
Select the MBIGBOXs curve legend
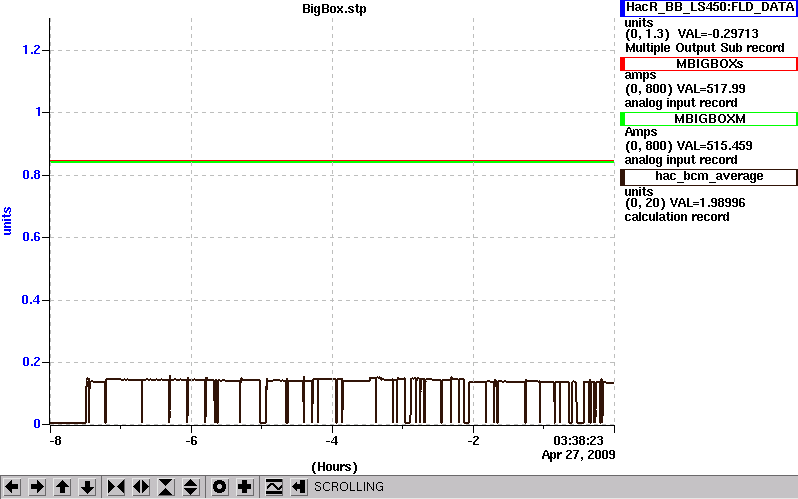[x=709, y=64]
